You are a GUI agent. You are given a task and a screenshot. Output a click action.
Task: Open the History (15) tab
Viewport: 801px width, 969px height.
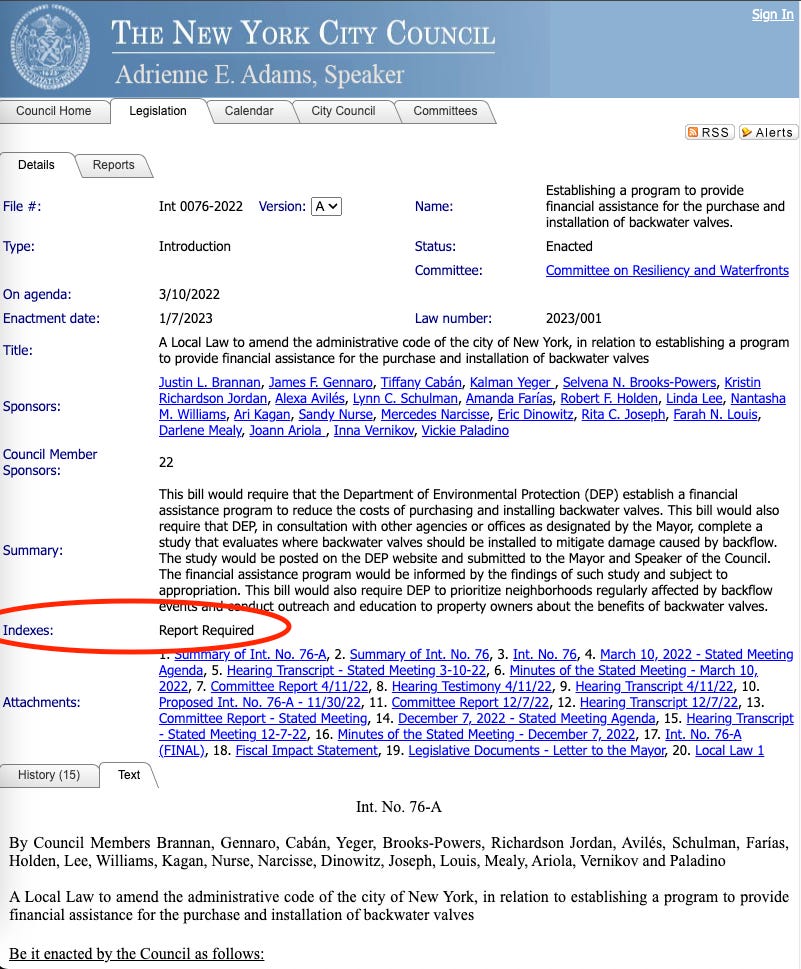(x=50, y=775)
